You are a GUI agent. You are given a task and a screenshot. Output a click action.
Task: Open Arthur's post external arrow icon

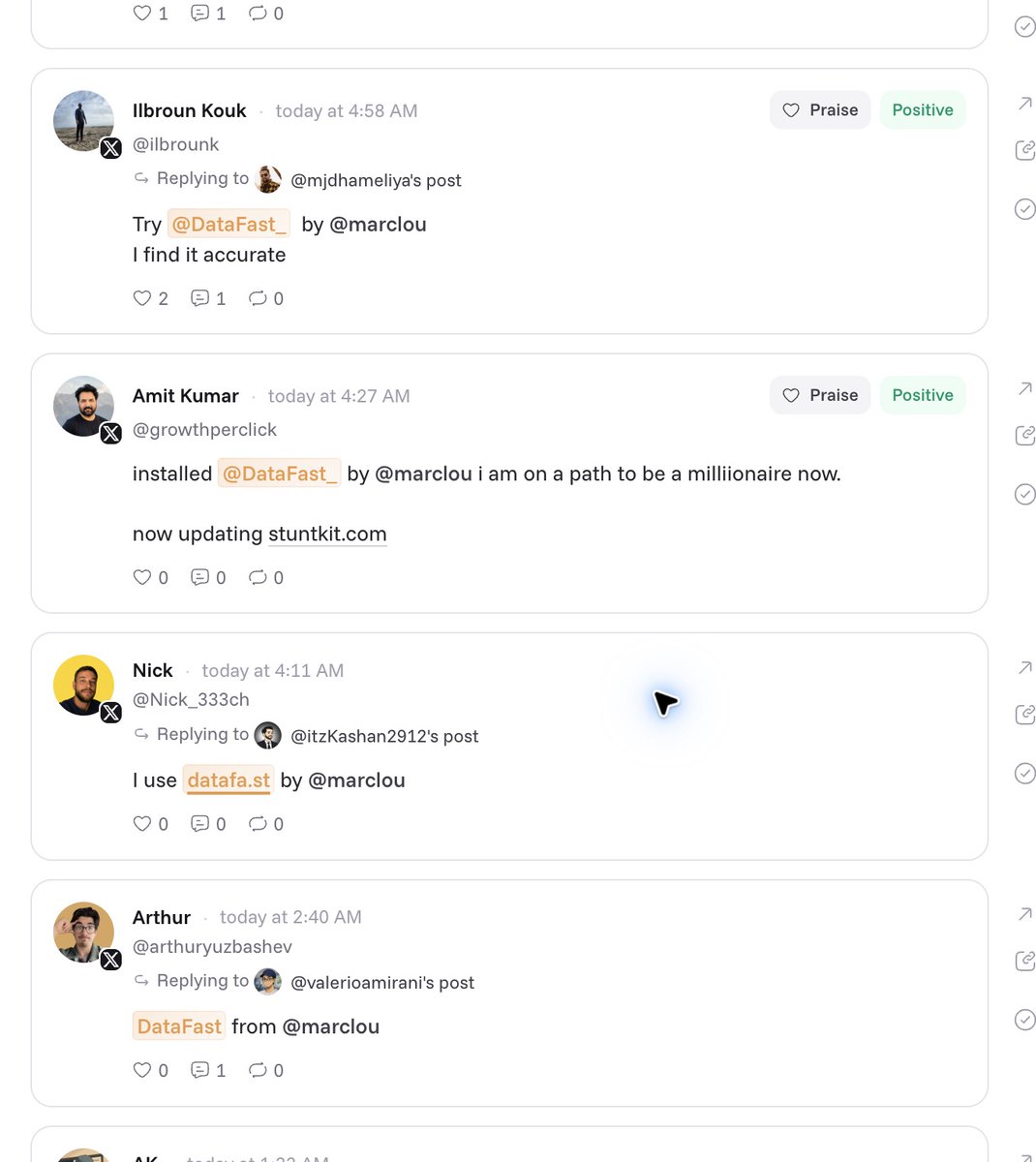pyautogui.click(x=1024, y=914)
